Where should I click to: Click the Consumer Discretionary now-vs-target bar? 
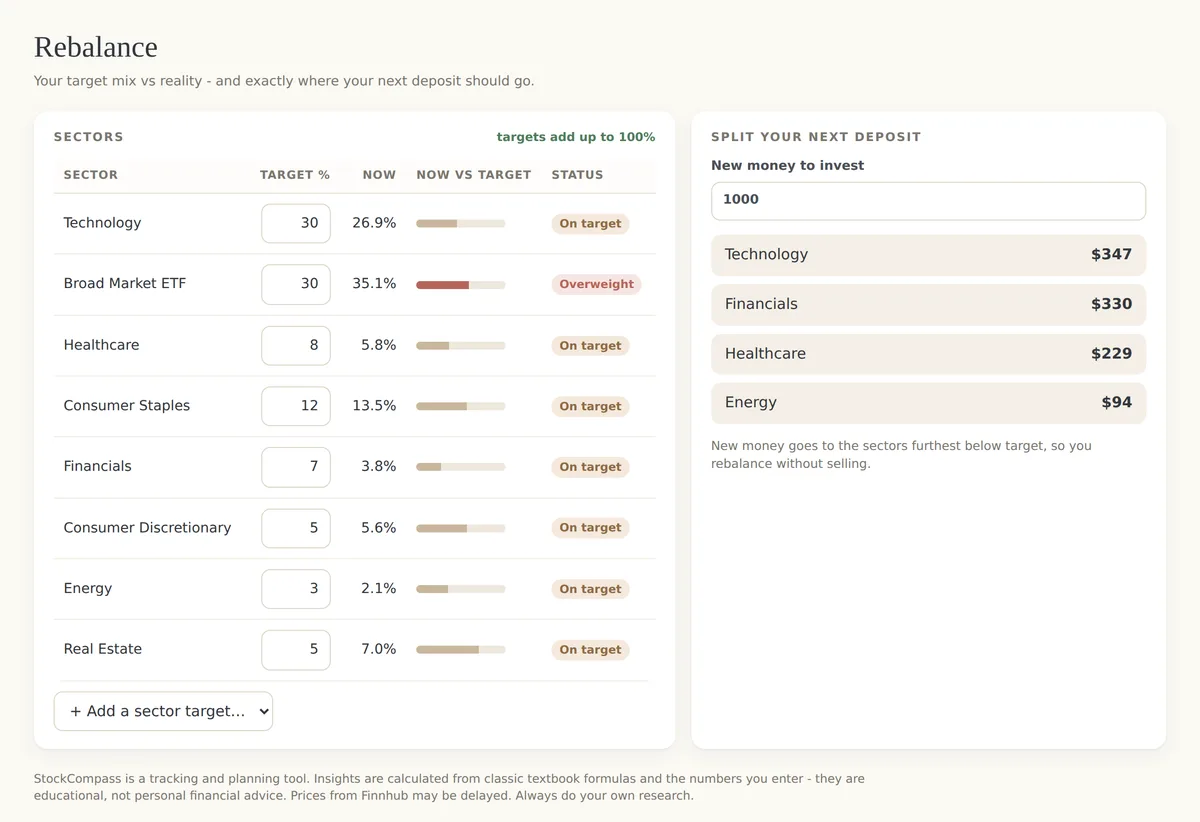click(461, 528)
